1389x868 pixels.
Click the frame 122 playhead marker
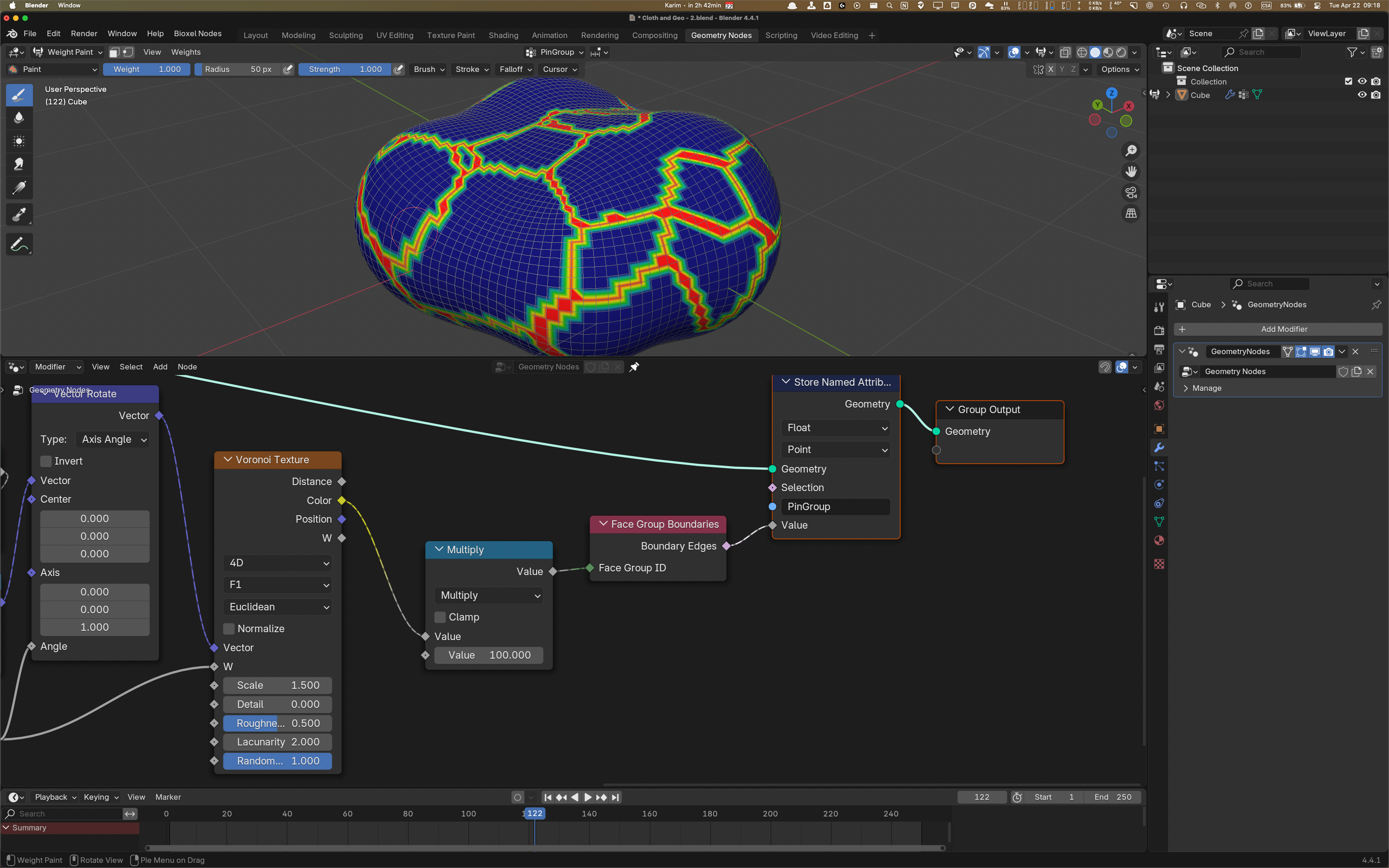534,814
